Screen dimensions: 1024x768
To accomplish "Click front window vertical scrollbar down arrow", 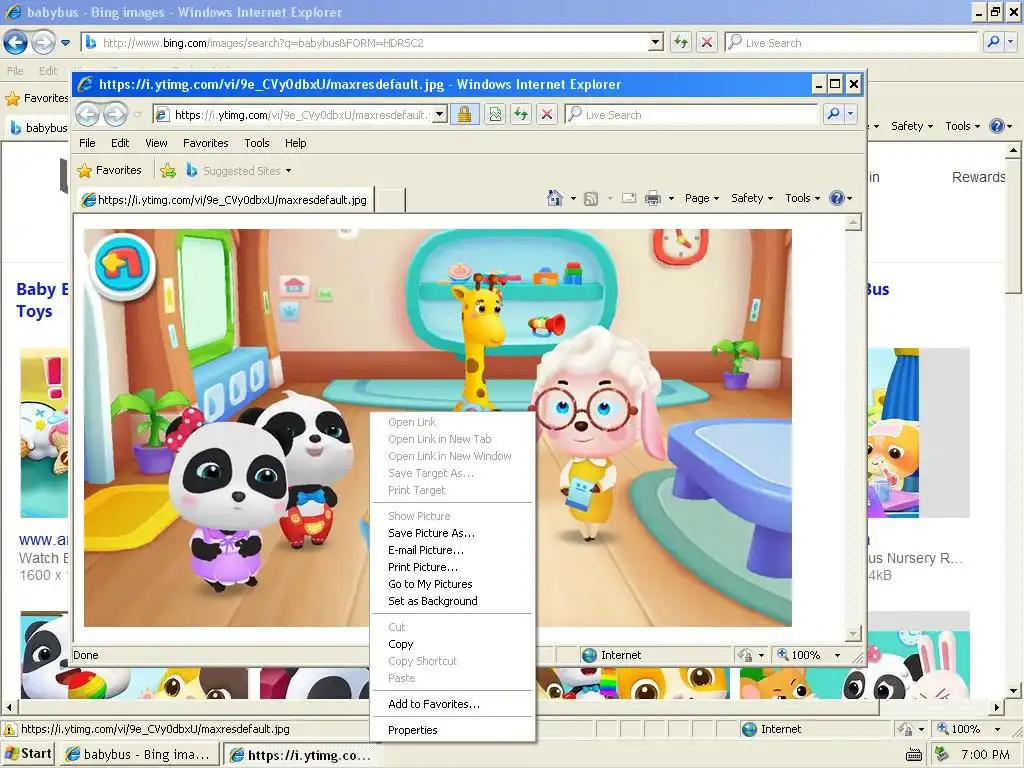I will point(853,633).
